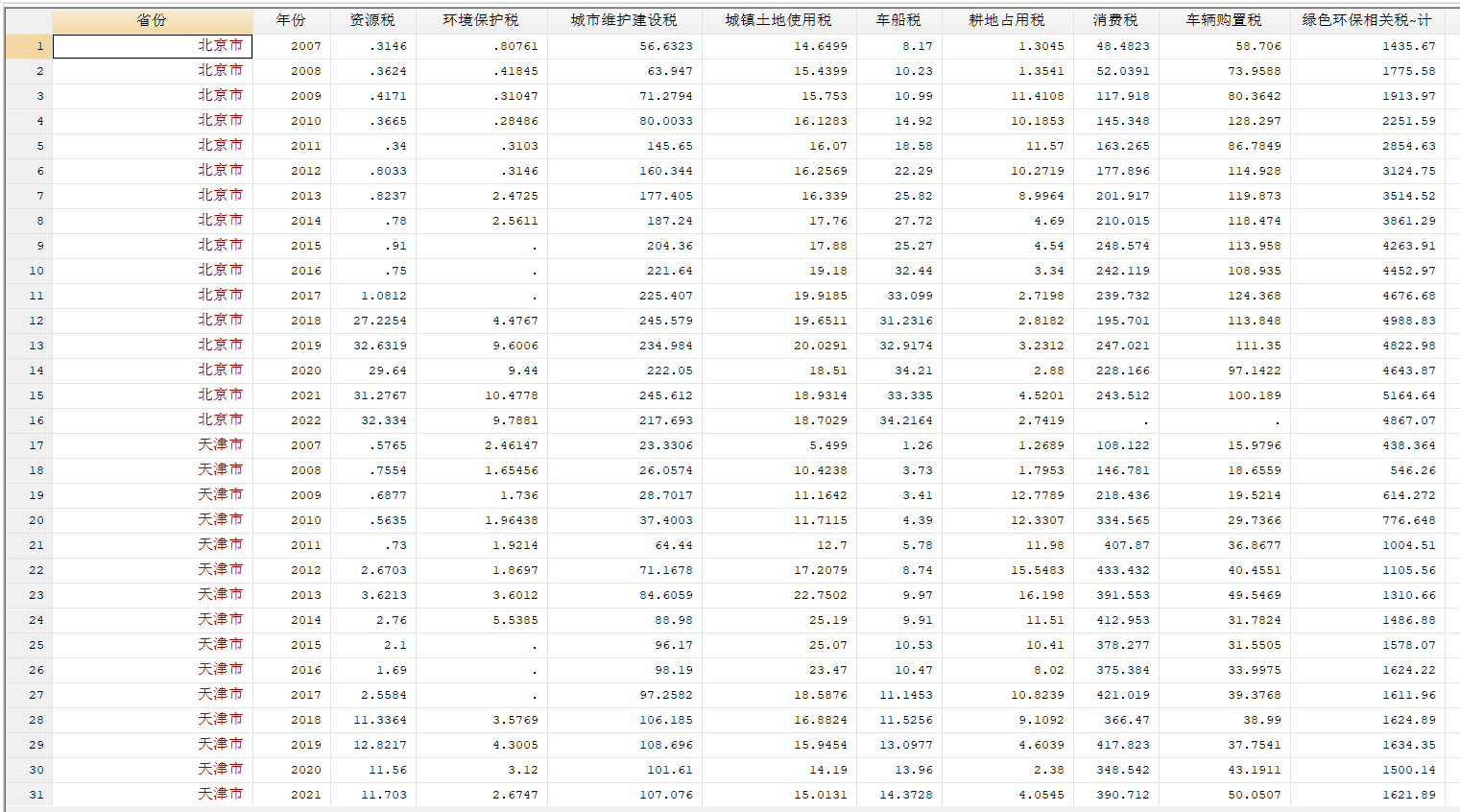Viewport: 1460px width, 812px height.
Task: Select the resource tax value 1.0812
Action: click(x=372, y=296)
